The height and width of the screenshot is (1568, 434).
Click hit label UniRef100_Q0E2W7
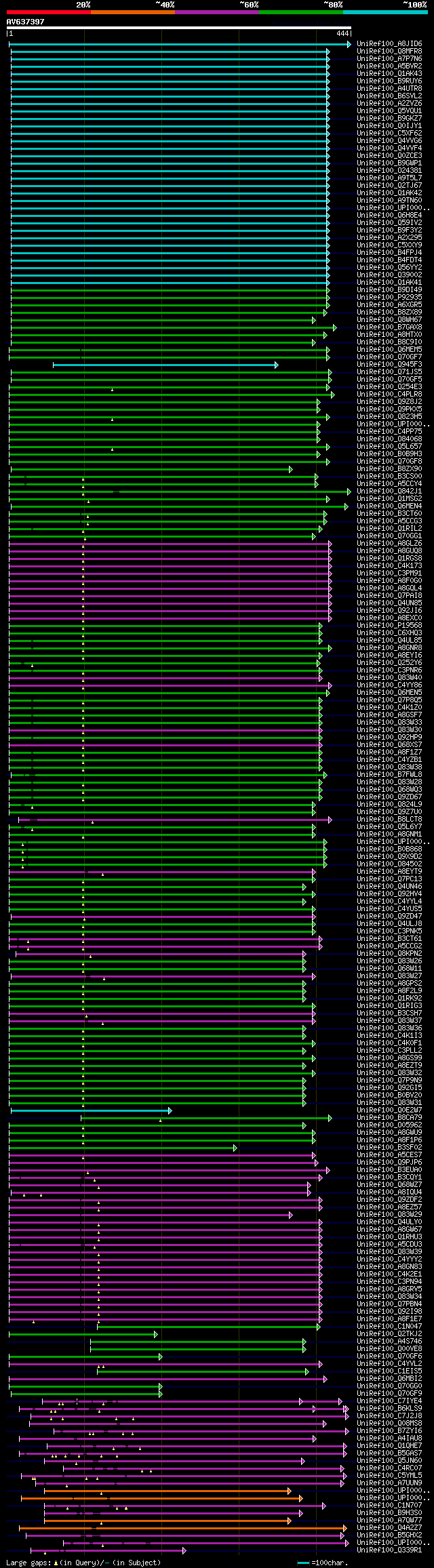point(389,1110)
